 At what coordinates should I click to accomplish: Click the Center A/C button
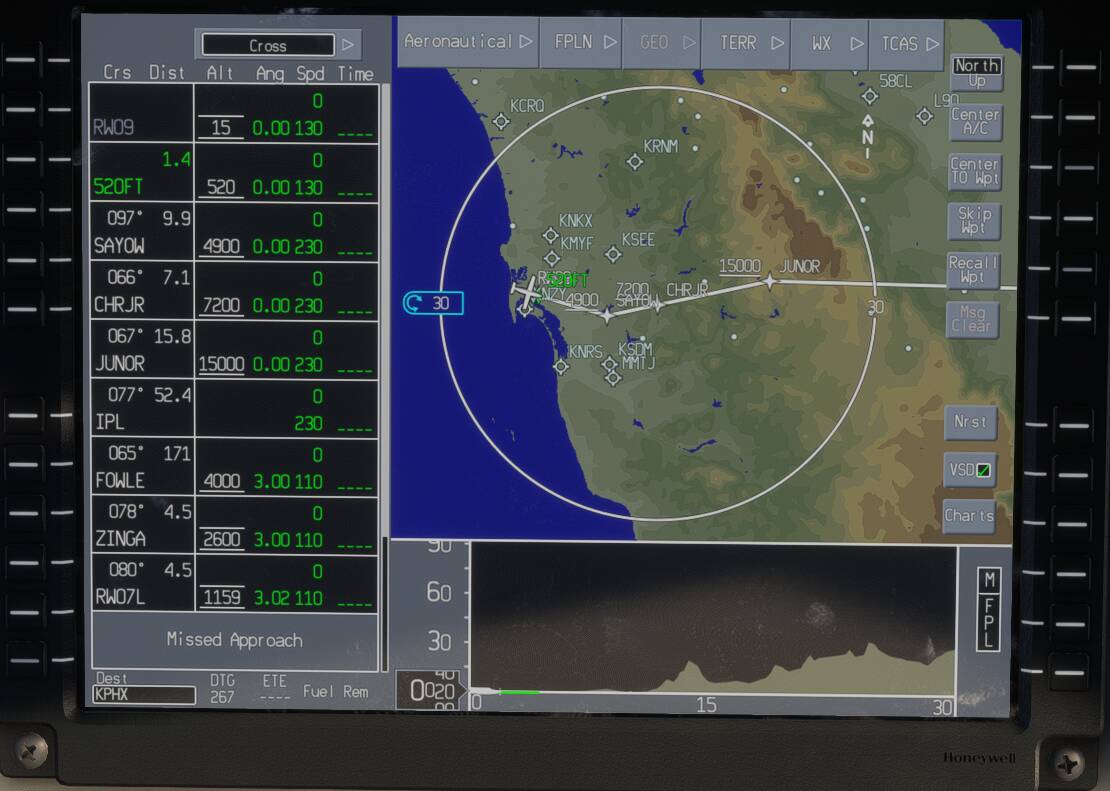(x=975, y=122)
